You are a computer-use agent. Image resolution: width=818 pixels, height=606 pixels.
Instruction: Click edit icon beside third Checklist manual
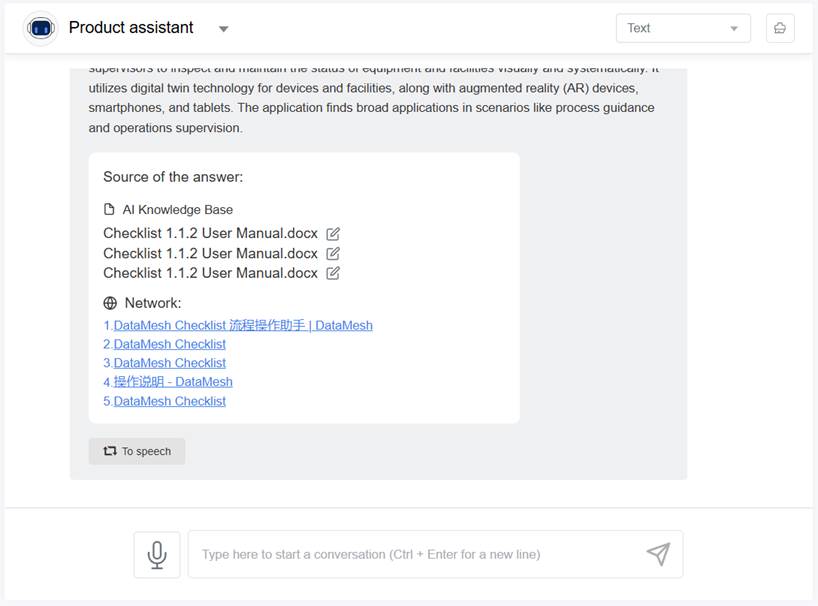333,273
